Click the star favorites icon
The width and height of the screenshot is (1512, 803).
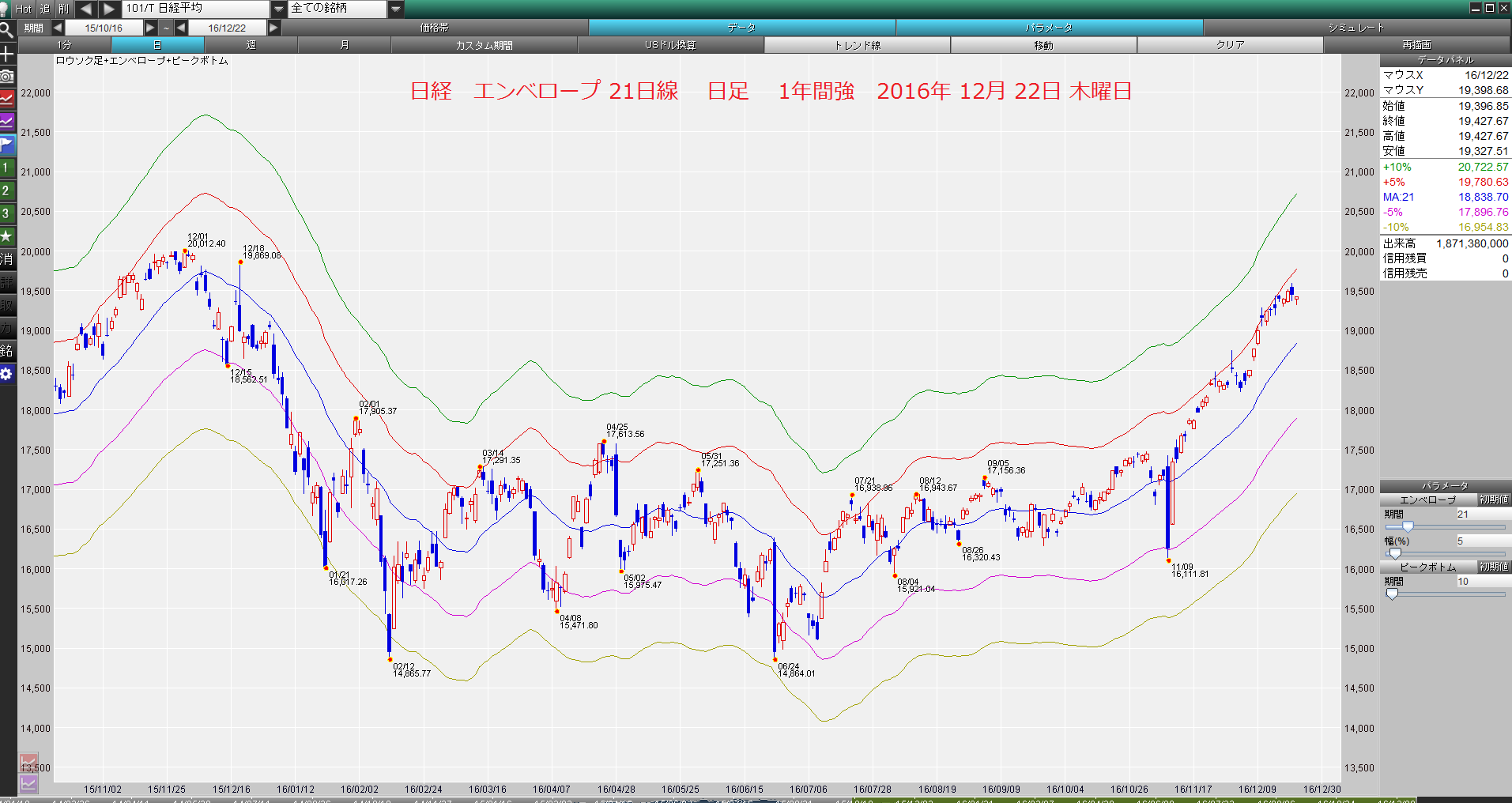[x=7, y=236]
